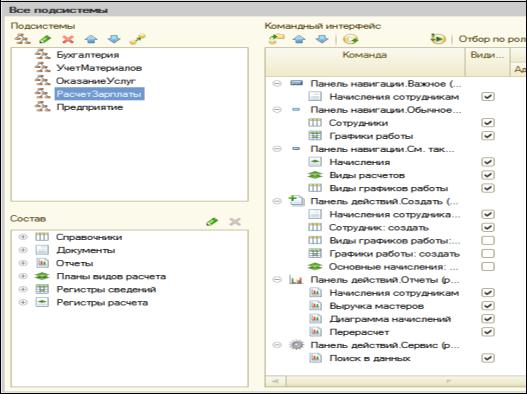Screen dimensions: 527x394
Task: Expand the Регистры расчета node
Action: 23,302
